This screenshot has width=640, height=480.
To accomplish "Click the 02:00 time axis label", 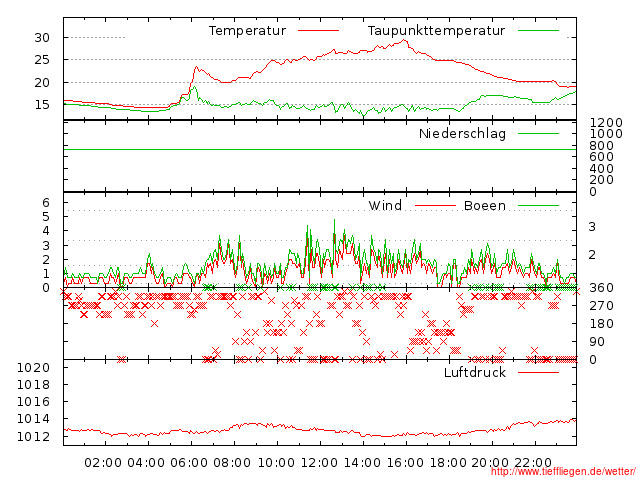I will coord(103,463).
